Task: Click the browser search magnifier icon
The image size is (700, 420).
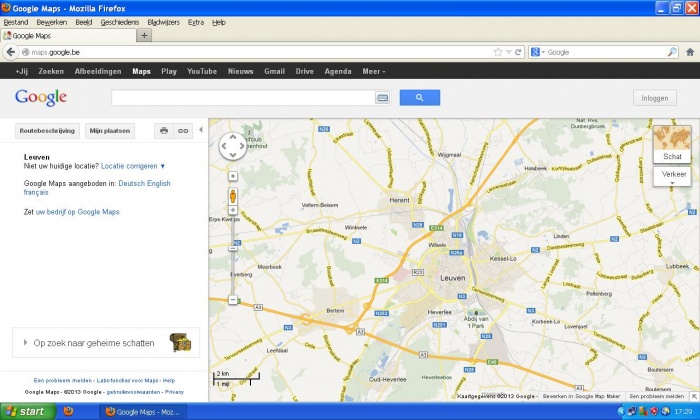Action: click(x=672, y=52)
